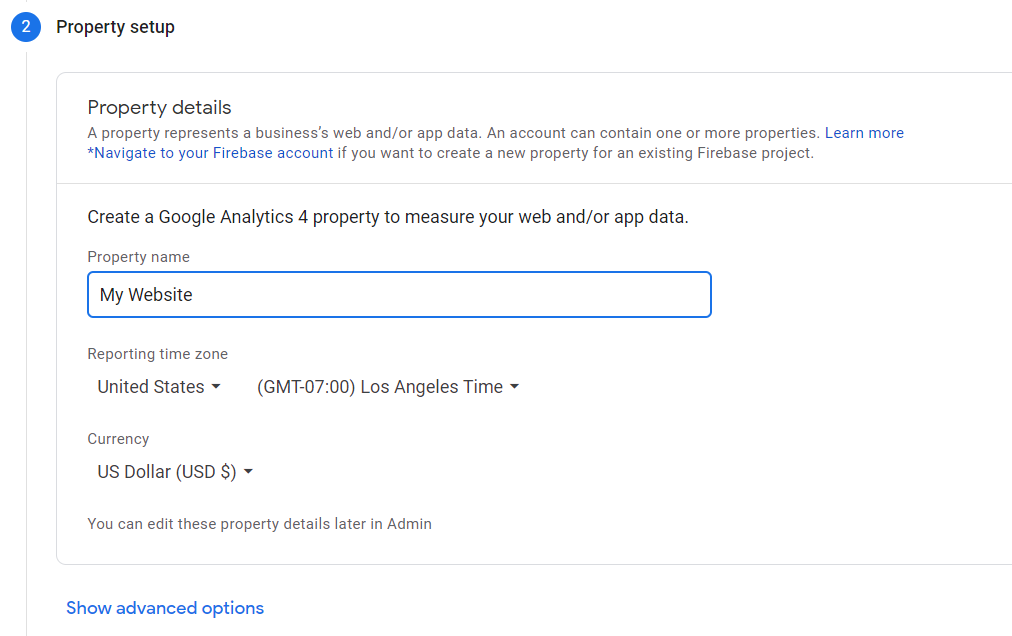
Task: Follow the Navigate to your Firebase account link
Action: [x=213, y=153]
